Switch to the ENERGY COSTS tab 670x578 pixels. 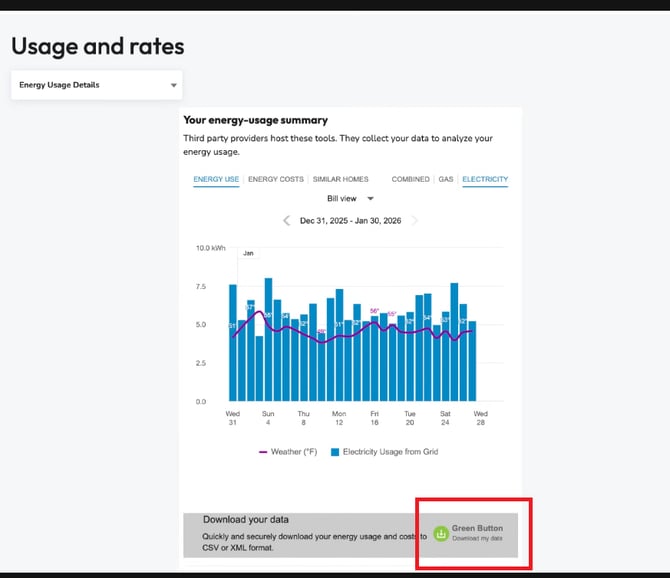276,180
